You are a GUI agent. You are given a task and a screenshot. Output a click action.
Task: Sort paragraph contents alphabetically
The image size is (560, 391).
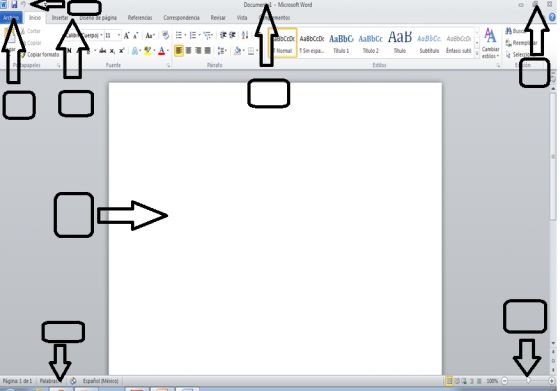click(245, 35)
